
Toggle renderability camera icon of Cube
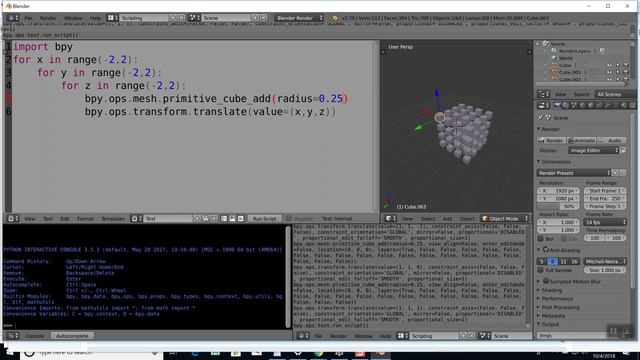tap(626, 65)
